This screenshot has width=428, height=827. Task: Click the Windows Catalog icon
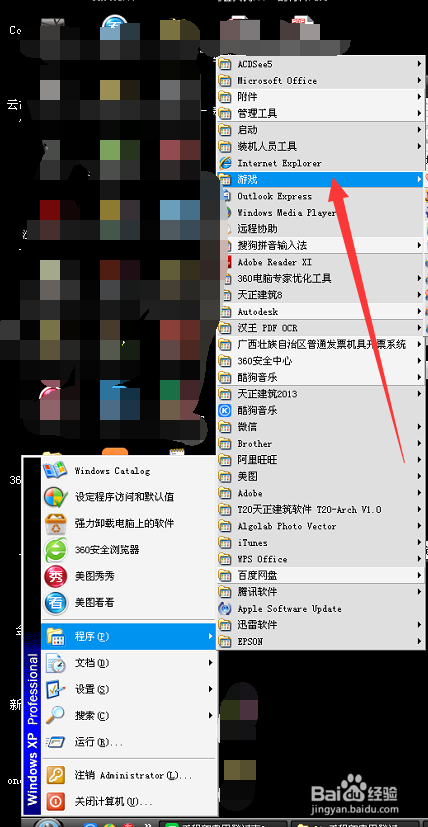pos(55,470)
